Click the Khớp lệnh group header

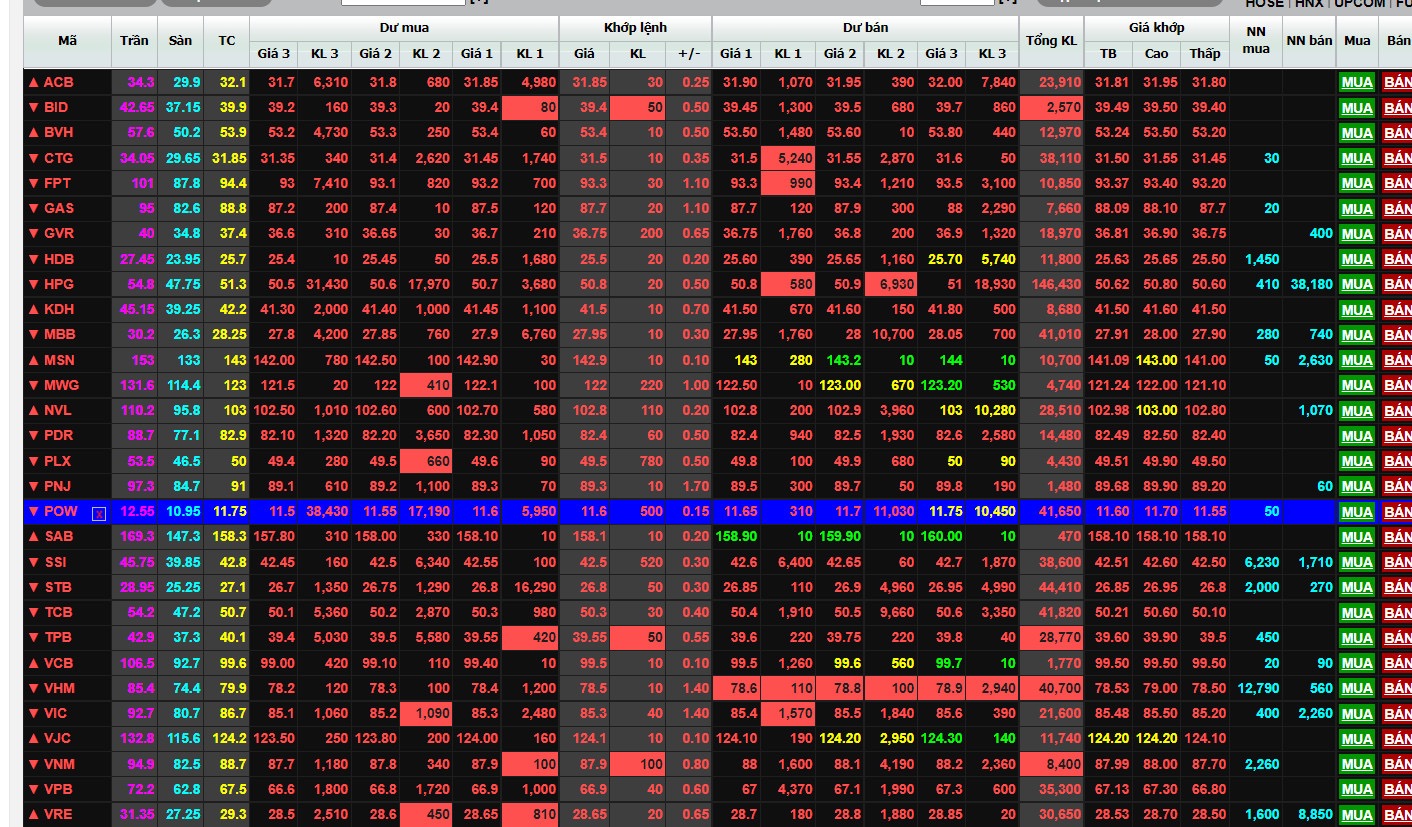635,28
